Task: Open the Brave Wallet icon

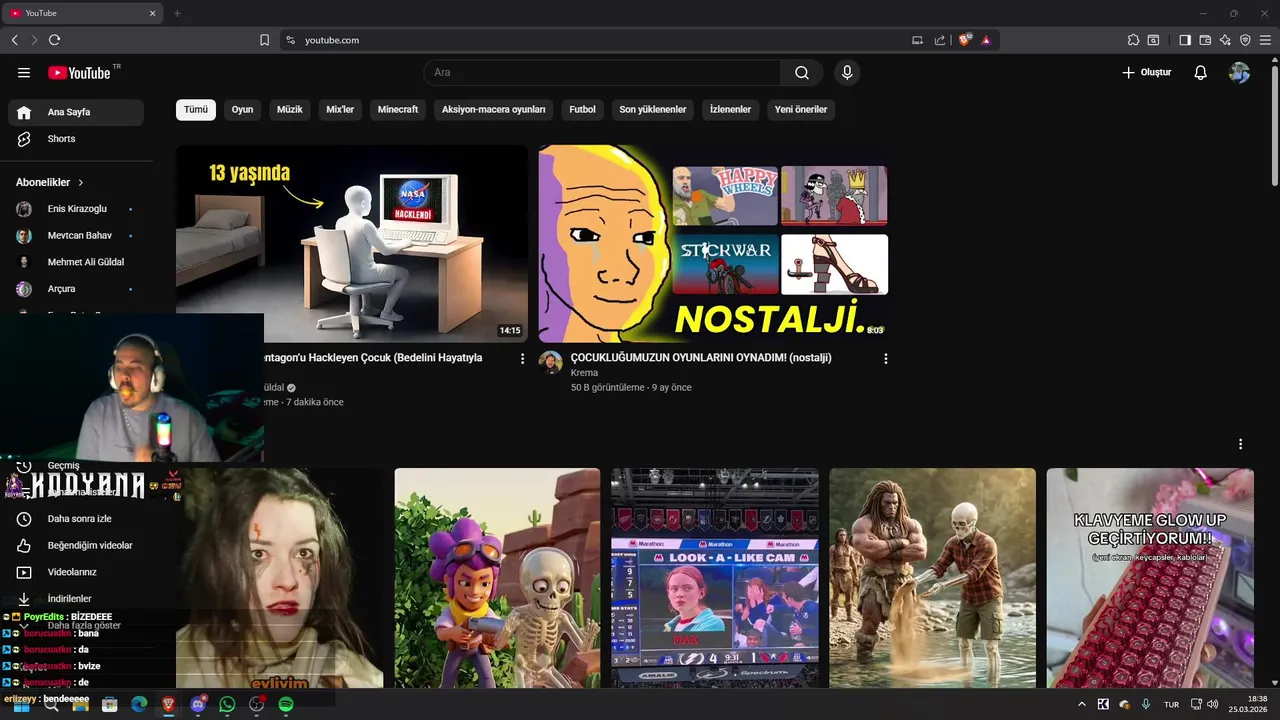Action: 1205,40
